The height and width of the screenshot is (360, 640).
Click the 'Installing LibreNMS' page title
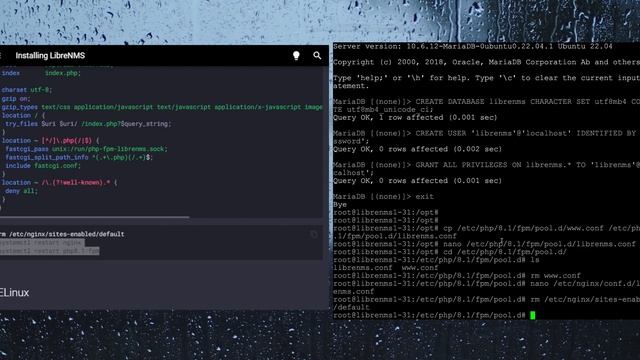[50, 56]
